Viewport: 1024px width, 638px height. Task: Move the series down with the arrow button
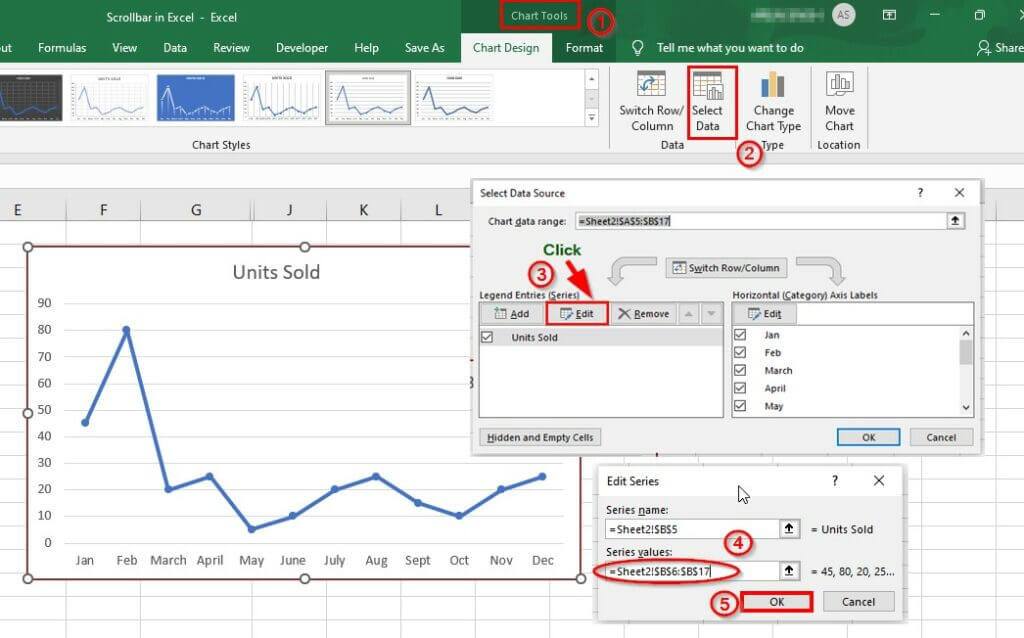click(711, 313)
